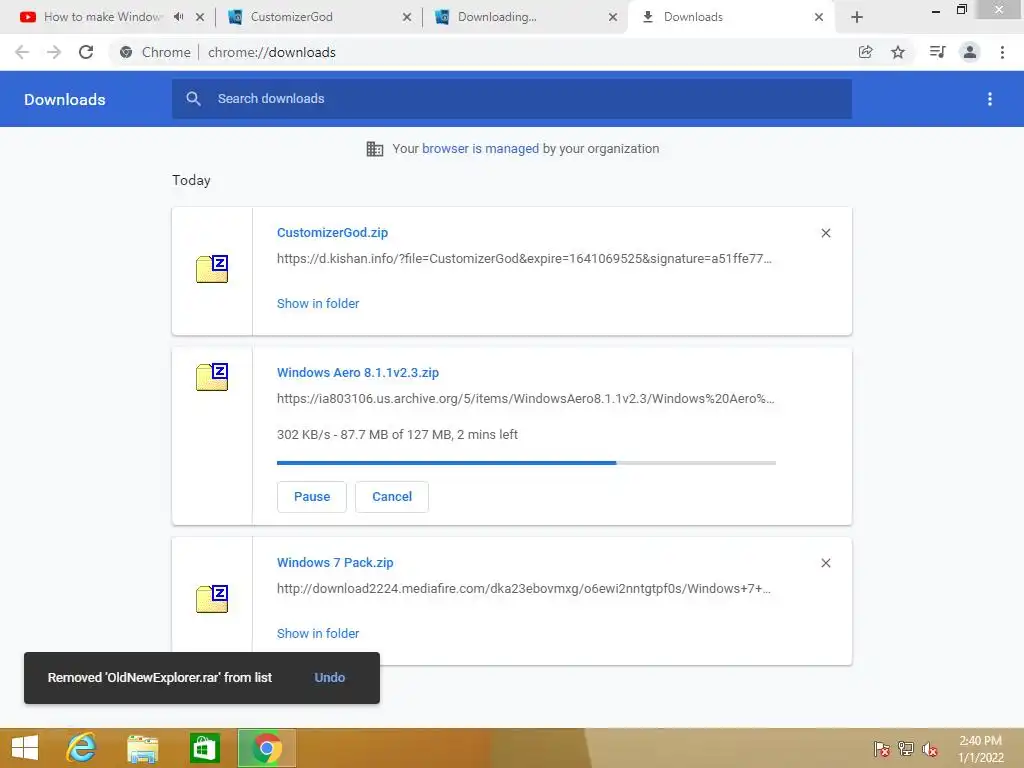Click the Today date heading
This screenshot has height=768, width=1024.
(191, 180)
